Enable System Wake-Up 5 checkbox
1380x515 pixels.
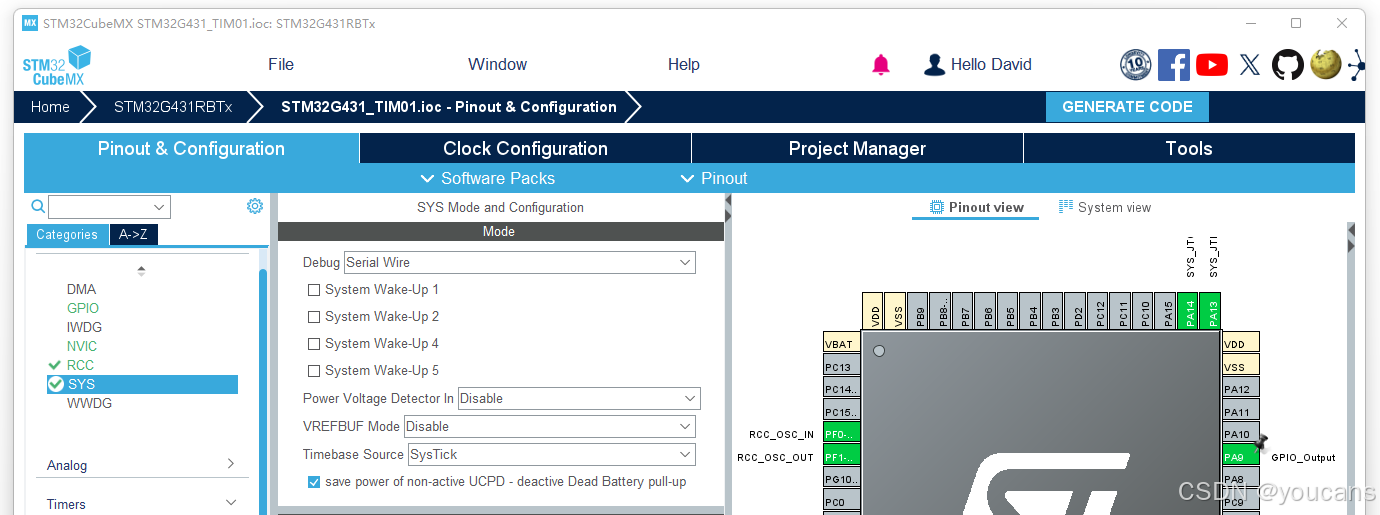pyautogui.click(x=314, y=371)
